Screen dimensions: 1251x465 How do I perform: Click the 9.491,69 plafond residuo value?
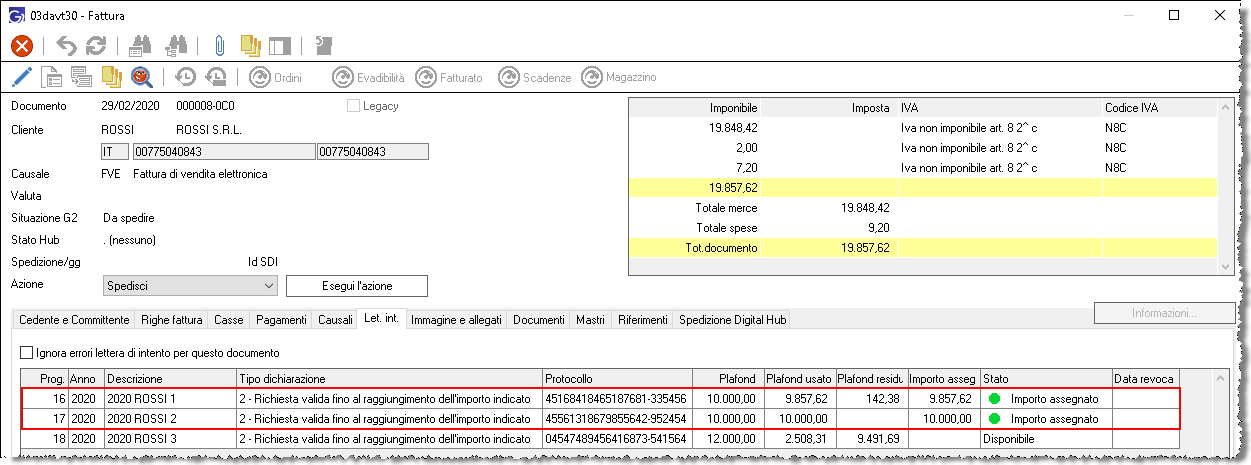click(871, 439)
